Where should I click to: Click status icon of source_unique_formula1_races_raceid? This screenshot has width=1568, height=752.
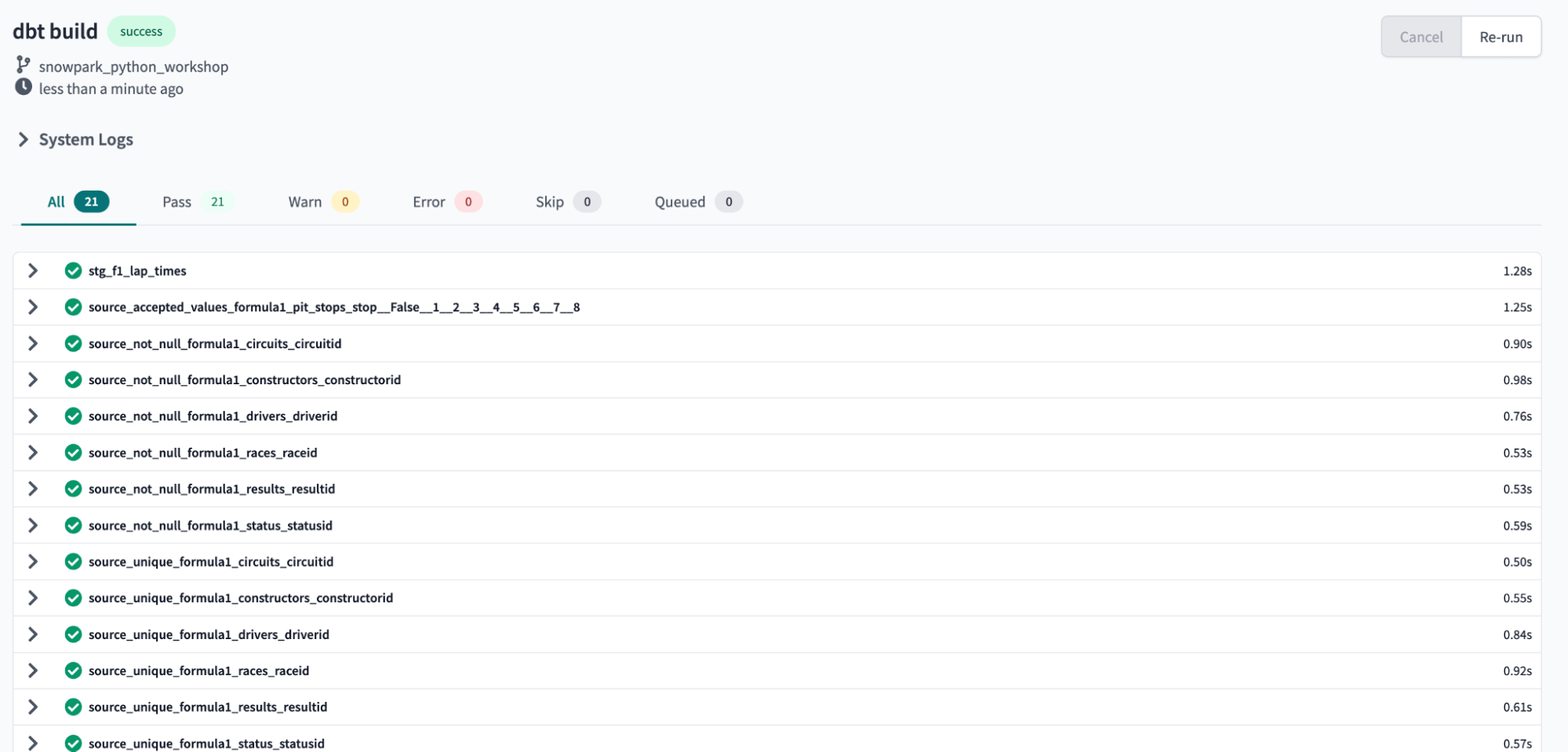point(73,670)
